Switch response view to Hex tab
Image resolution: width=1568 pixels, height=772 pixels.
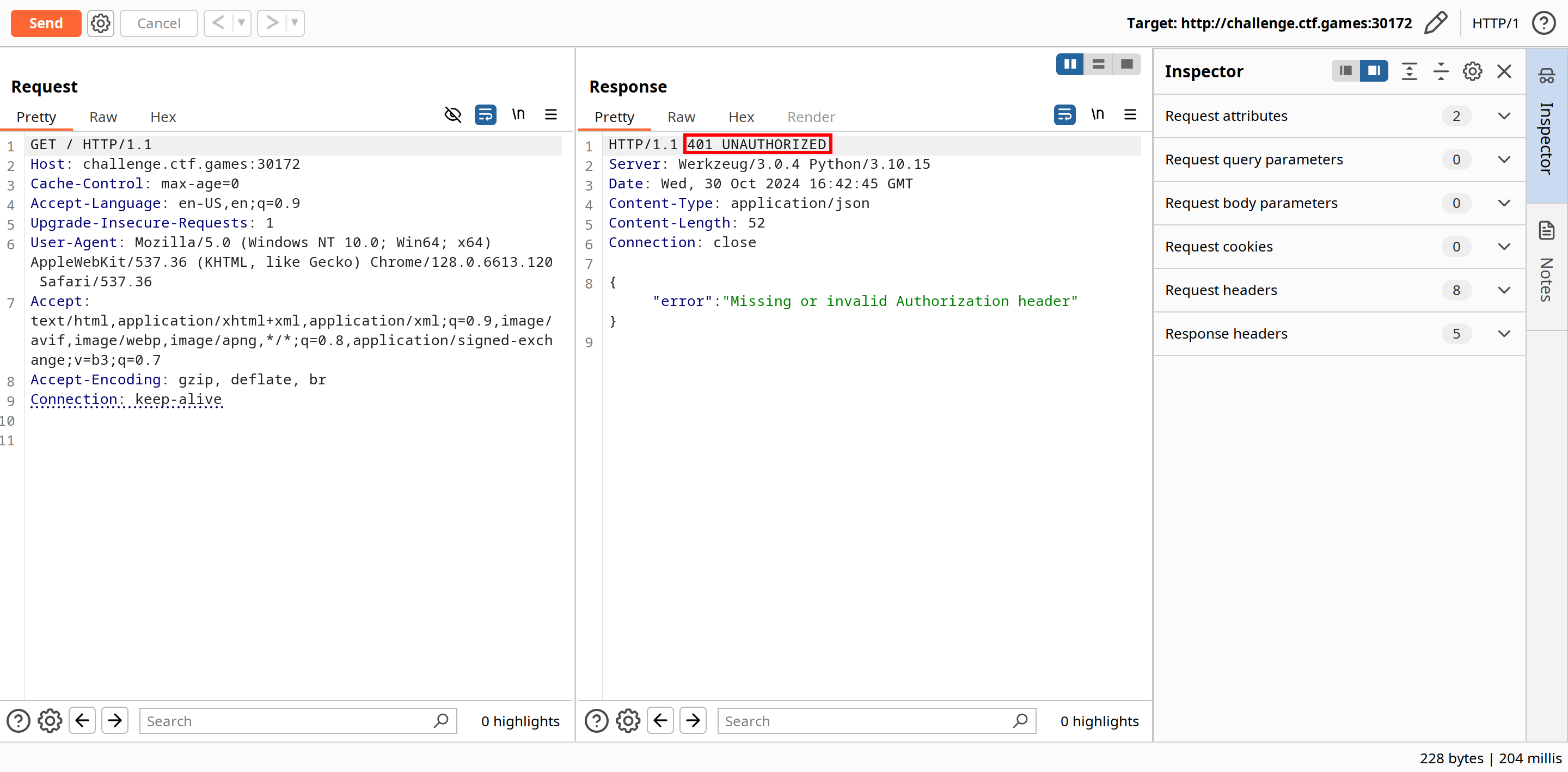[741, 117]
